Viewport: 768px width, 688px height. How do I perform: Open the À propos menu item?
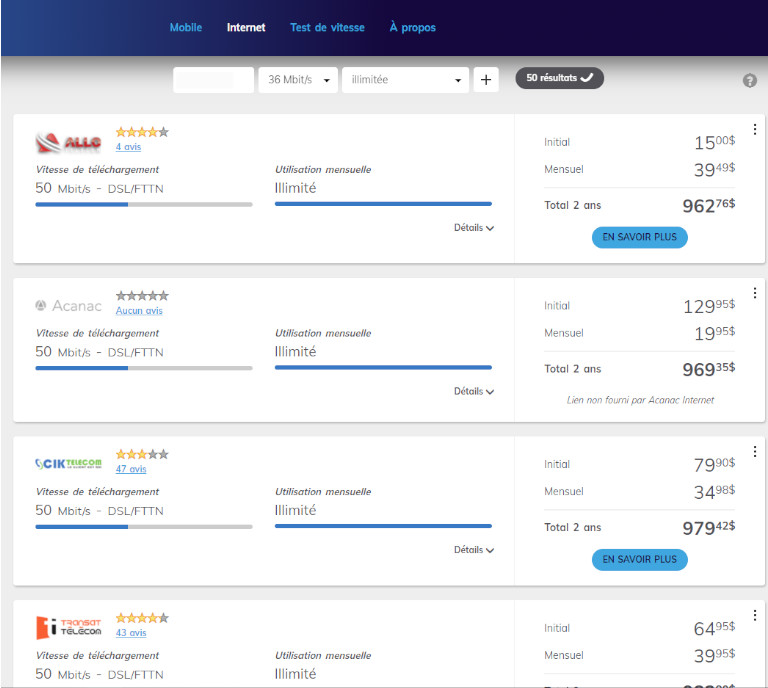pos(412,28)
